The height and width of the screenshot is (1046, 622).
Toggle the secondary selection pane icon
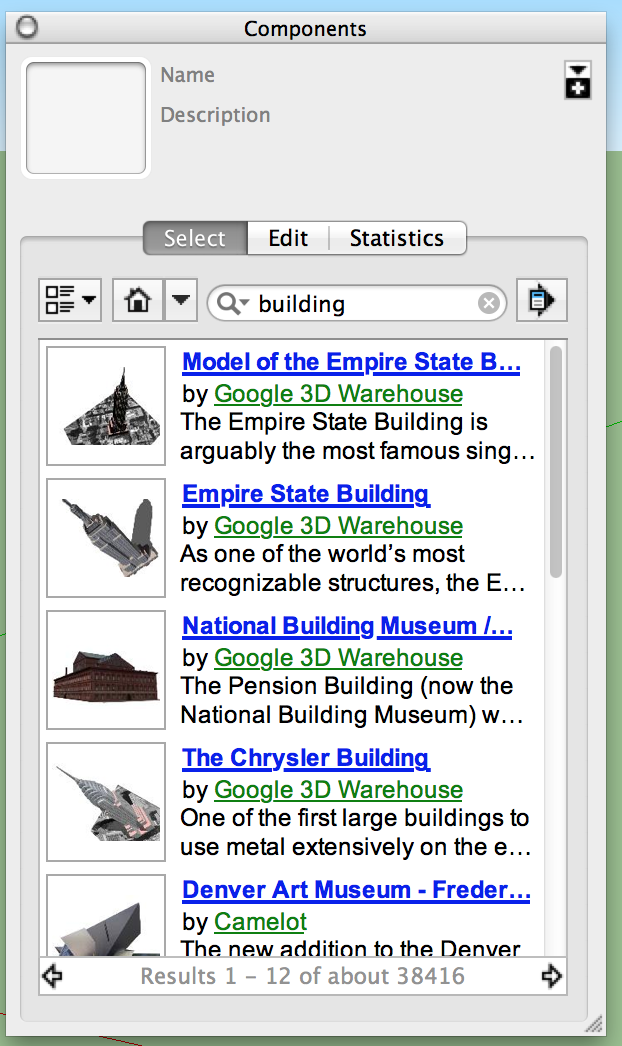click(x=577, y=80)
